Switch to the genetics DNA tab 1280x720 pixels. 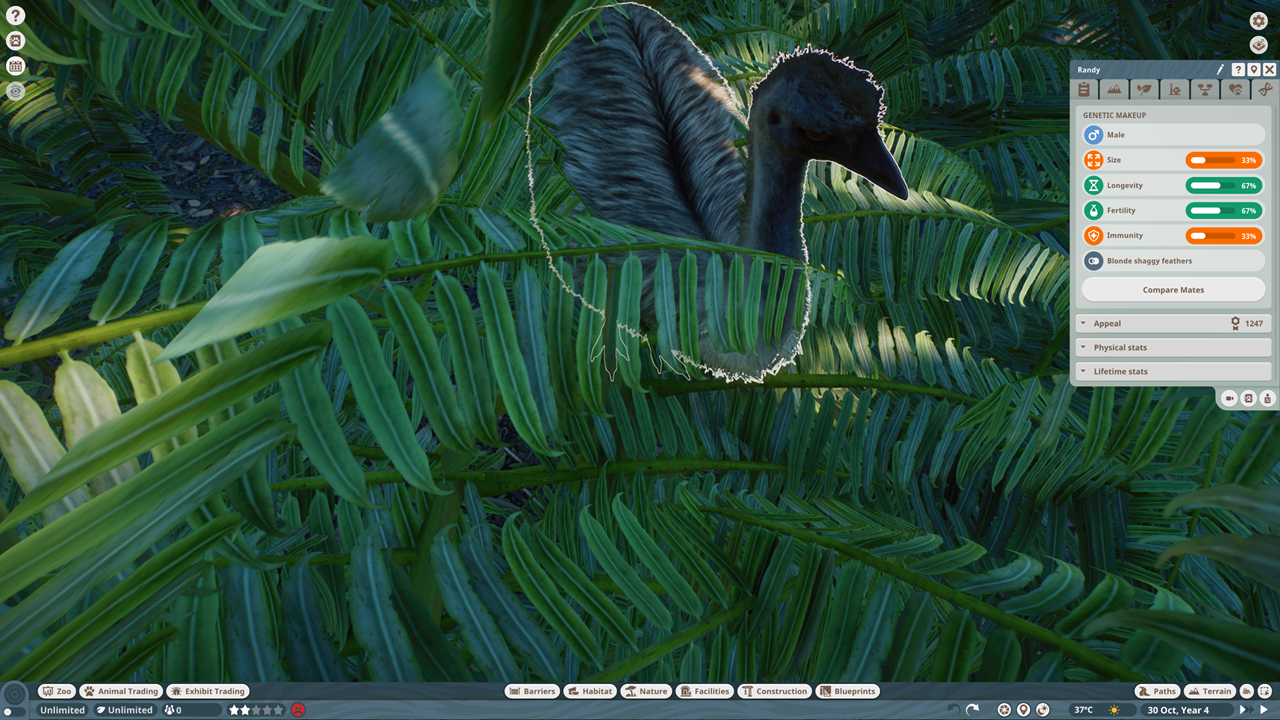[x=1264, y=90]
